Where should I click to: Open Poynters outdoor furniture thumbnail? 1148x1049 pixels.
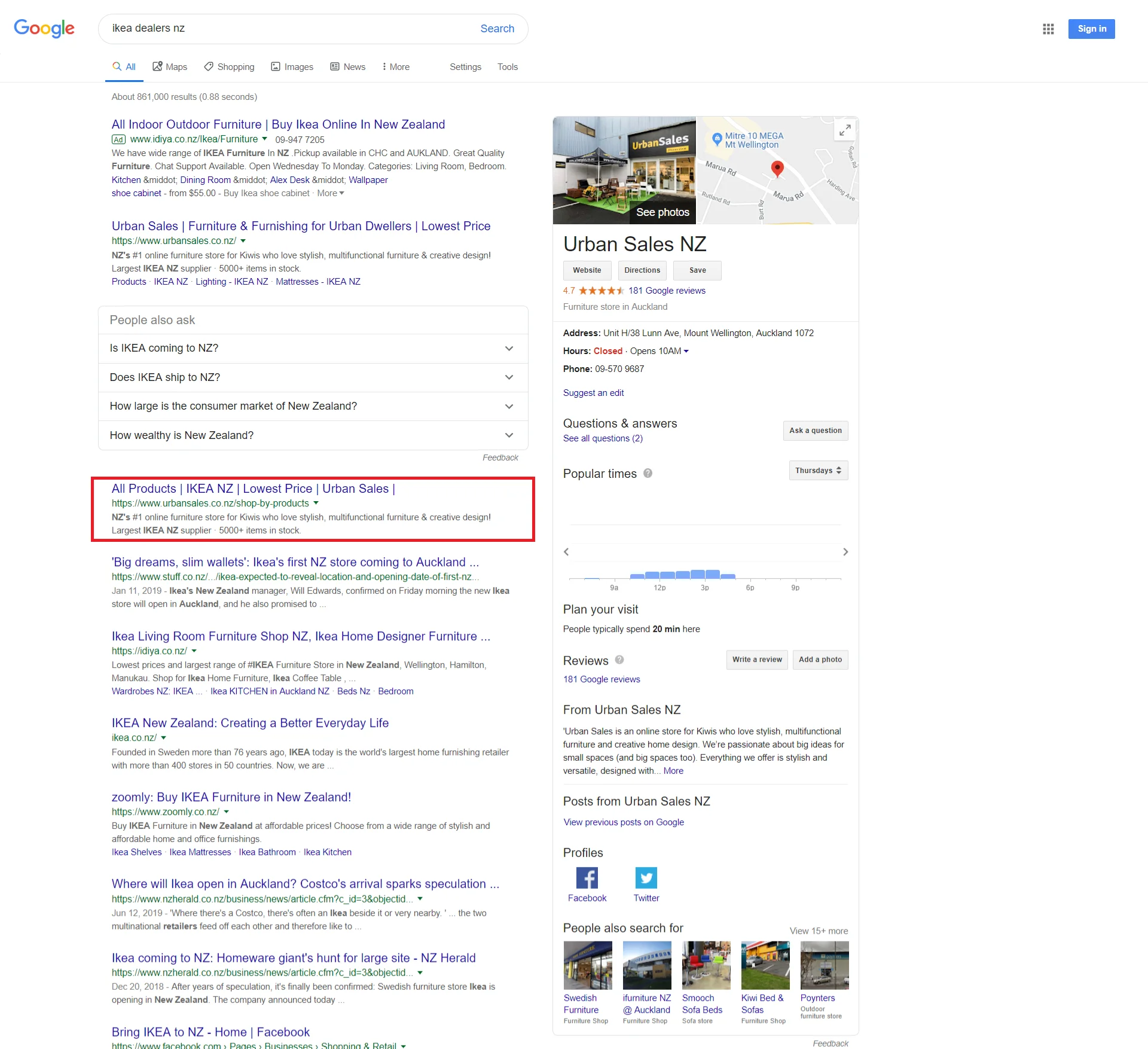pyautogui.click(x=825, y=965)
